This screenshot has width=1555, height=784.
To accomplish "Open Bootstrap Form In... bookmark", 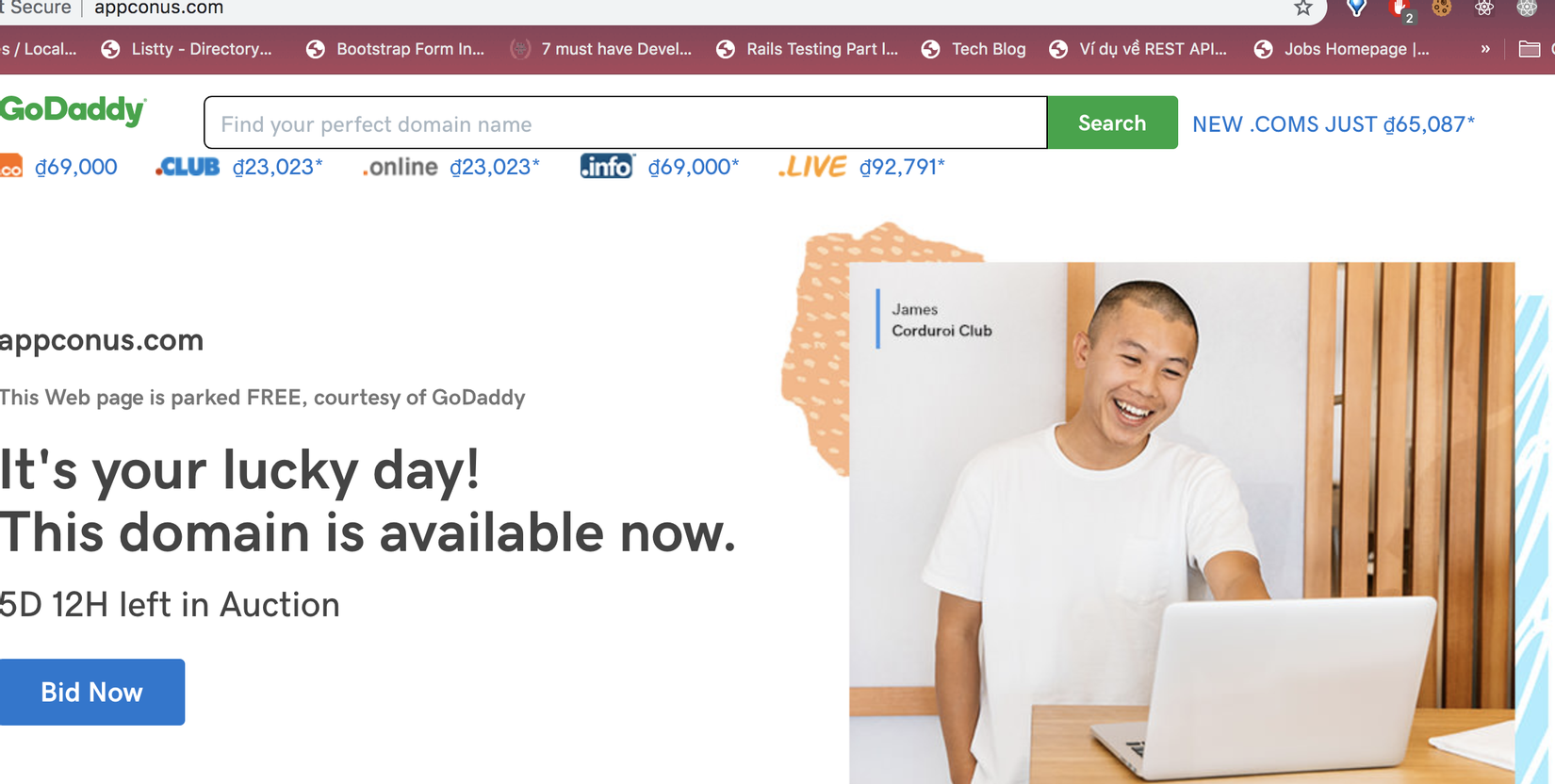I will tap(395, 49).
